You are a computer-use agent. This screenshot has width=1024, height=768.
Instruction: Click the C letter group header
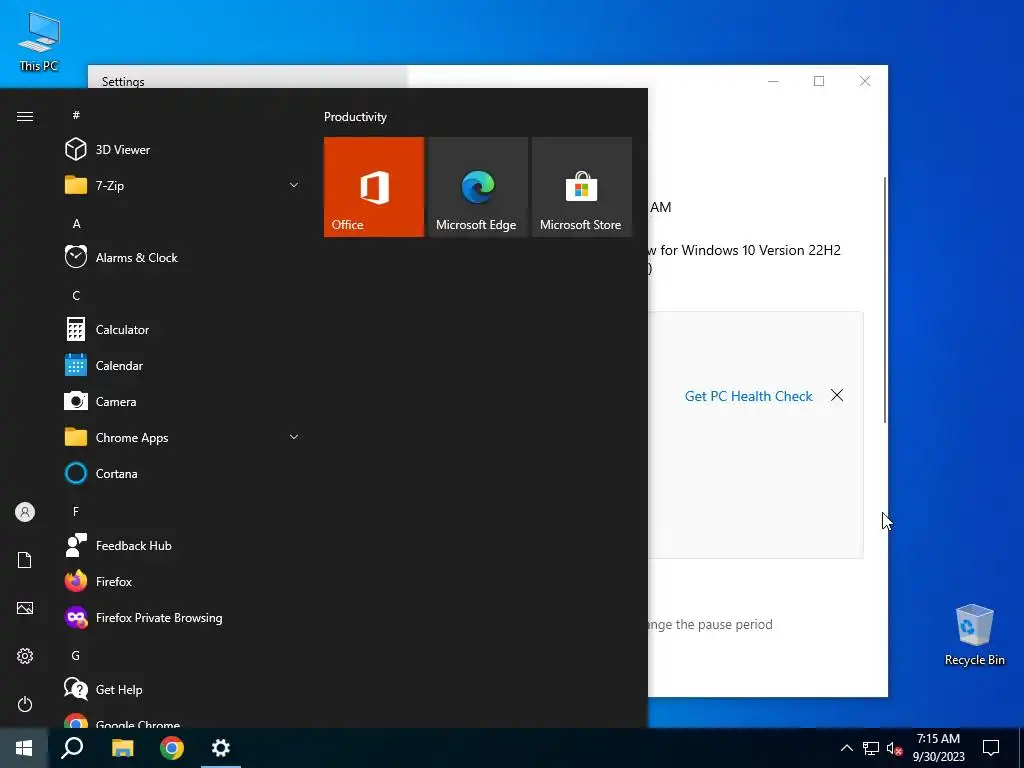pos(76,295)
